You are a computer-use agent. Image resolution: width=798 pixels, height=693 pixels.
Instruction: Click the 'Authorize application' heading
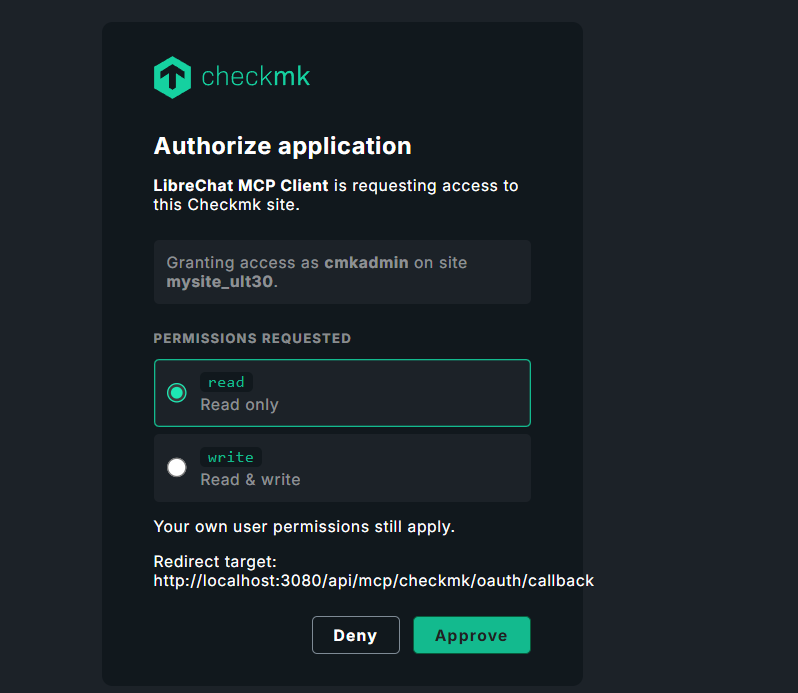click(x=282, y=146)
